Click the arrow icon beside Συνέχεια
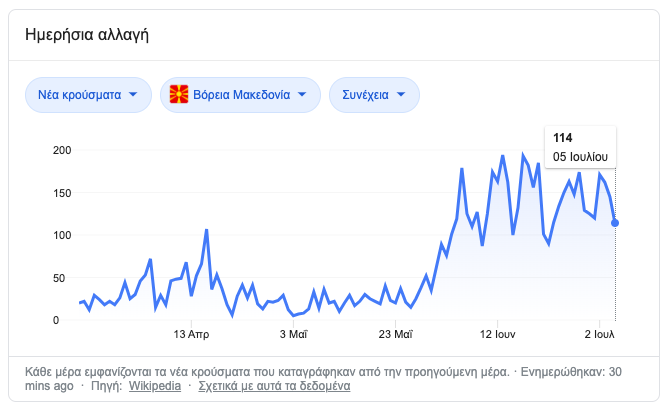Screen dimensions: 666x409 pyautogui.click(x=402, y=95)
